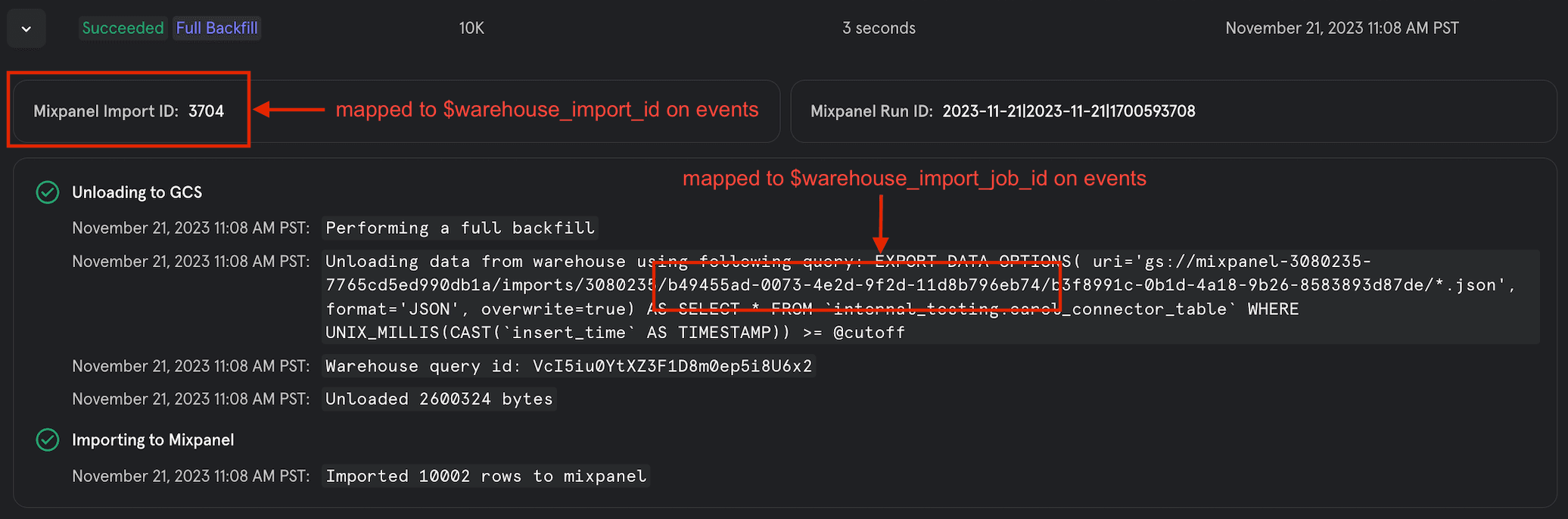Click the 'Performing a full backfill' log message
1568x519 pixels.
(x=460, y=228)
